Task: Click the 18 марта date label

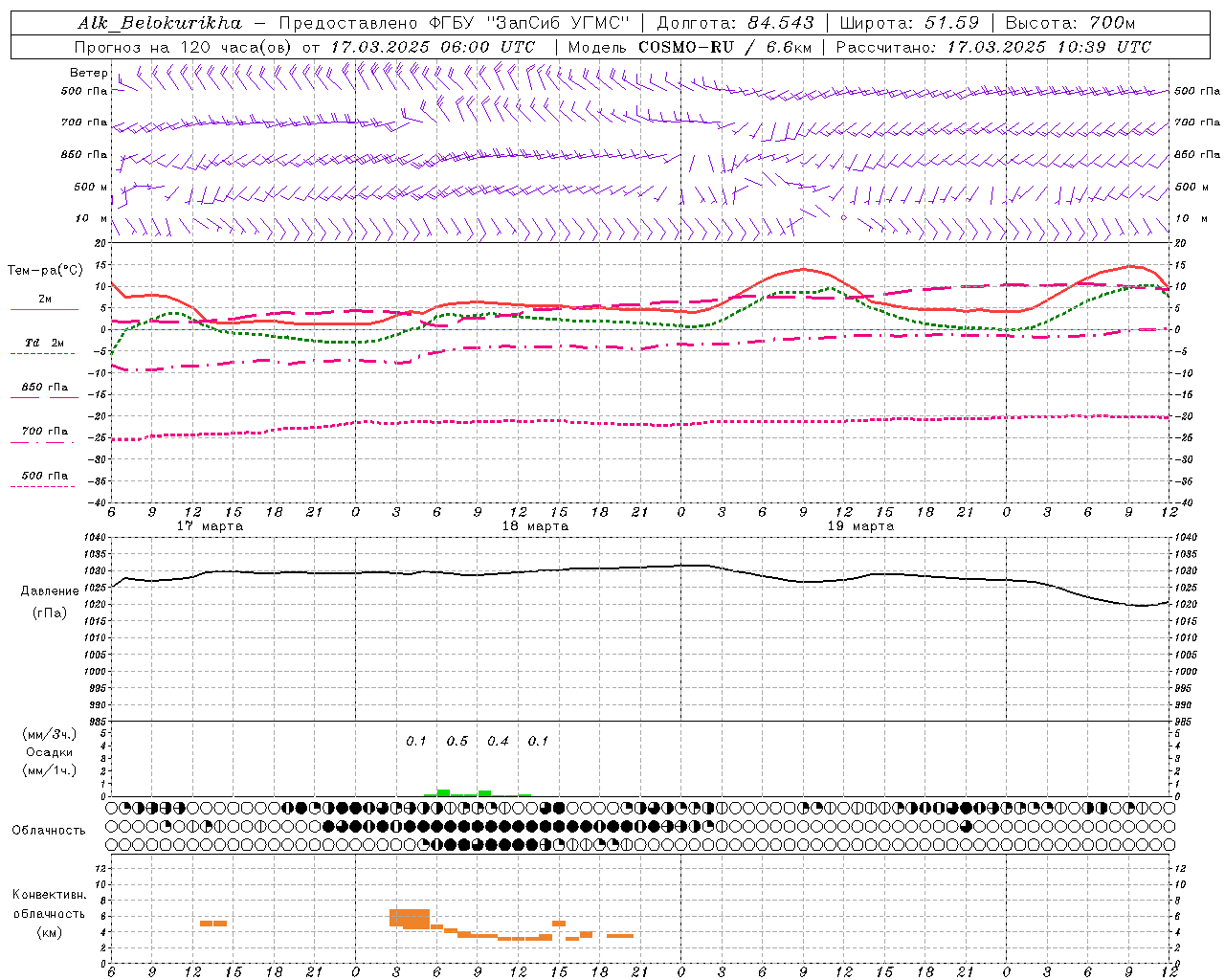Action: click(535, 526)
